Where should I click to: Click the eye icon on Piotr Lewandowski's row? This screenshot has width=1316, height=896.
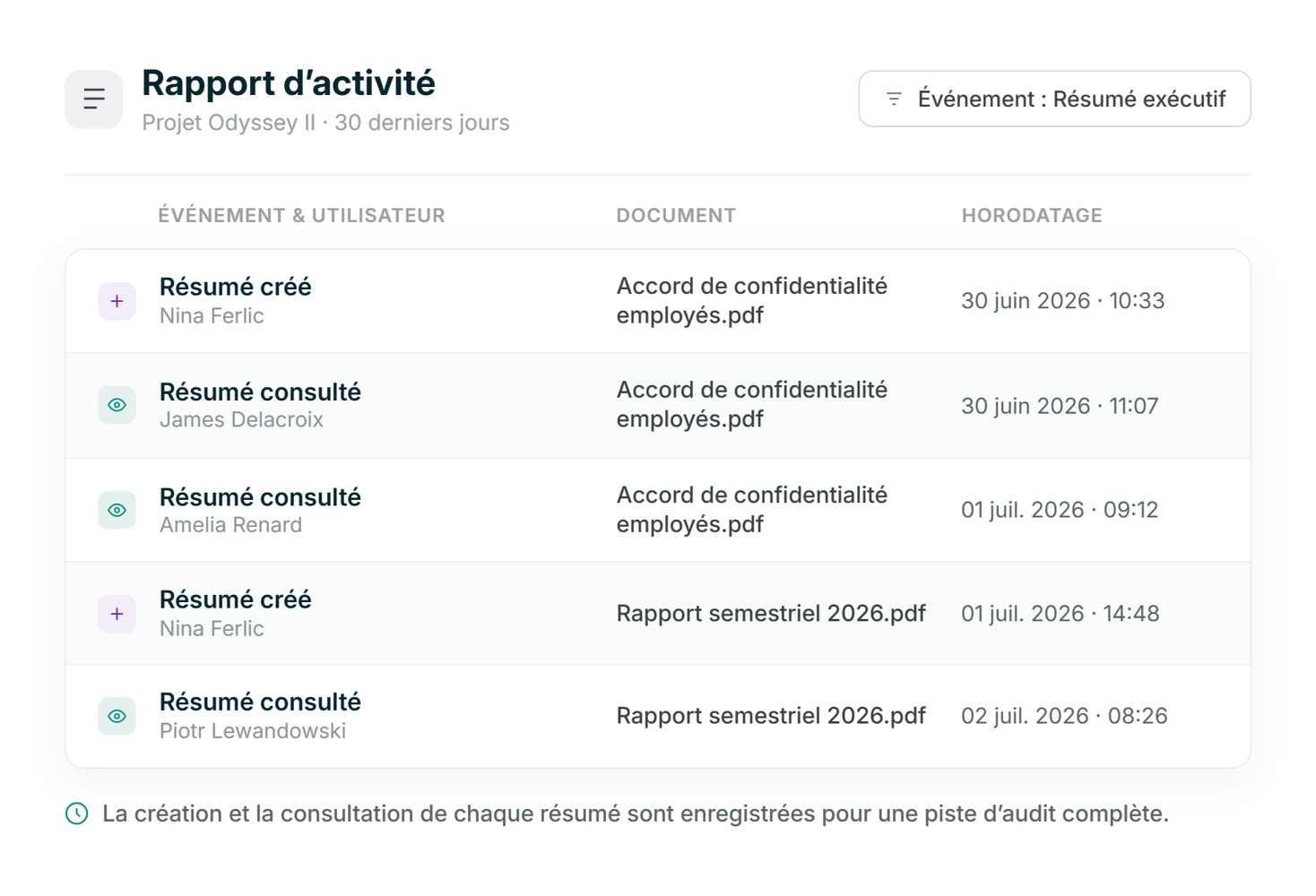pos(117,716)
